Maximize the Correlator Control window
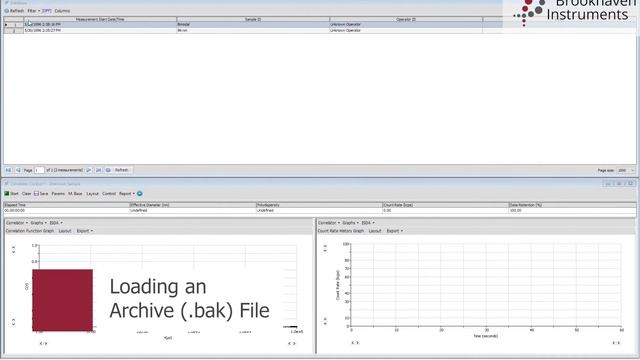This screenshot has width=640, height=360. pos(620,184)
